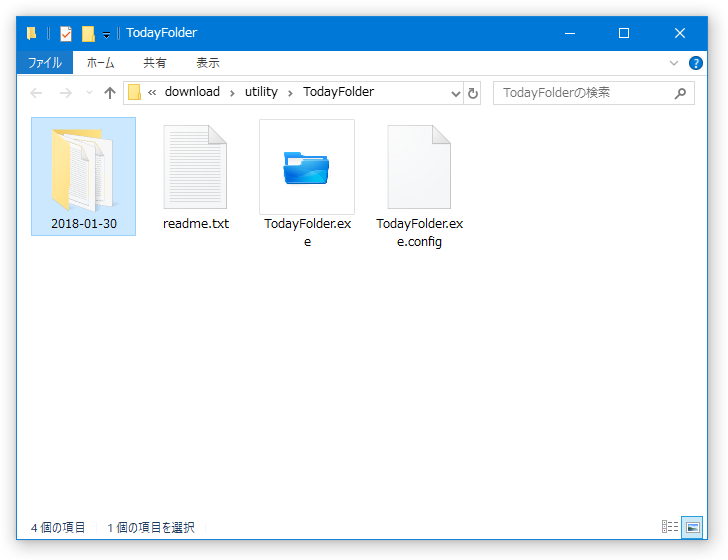Open the ファイル menu tab

(x=45, y=63)
